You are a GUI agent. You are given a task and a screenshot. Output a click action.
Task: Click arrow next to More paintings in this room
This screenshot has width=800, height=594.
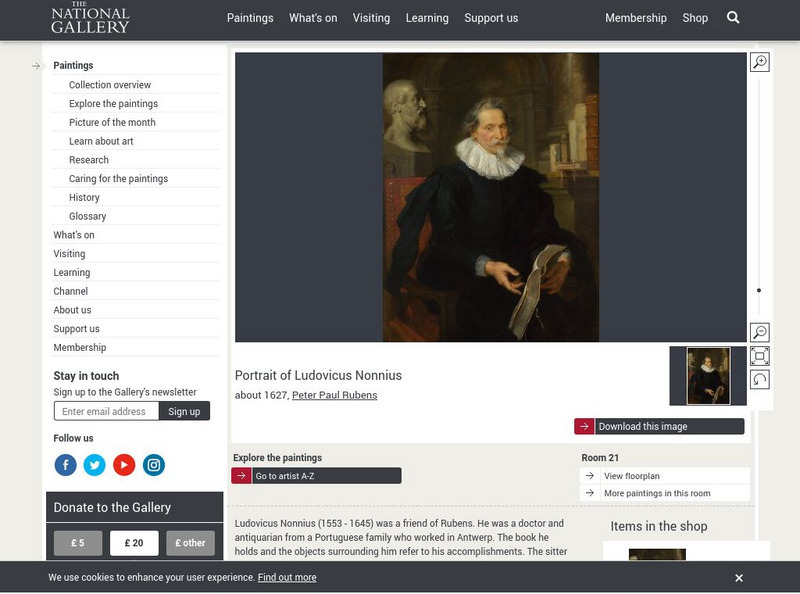590,493
